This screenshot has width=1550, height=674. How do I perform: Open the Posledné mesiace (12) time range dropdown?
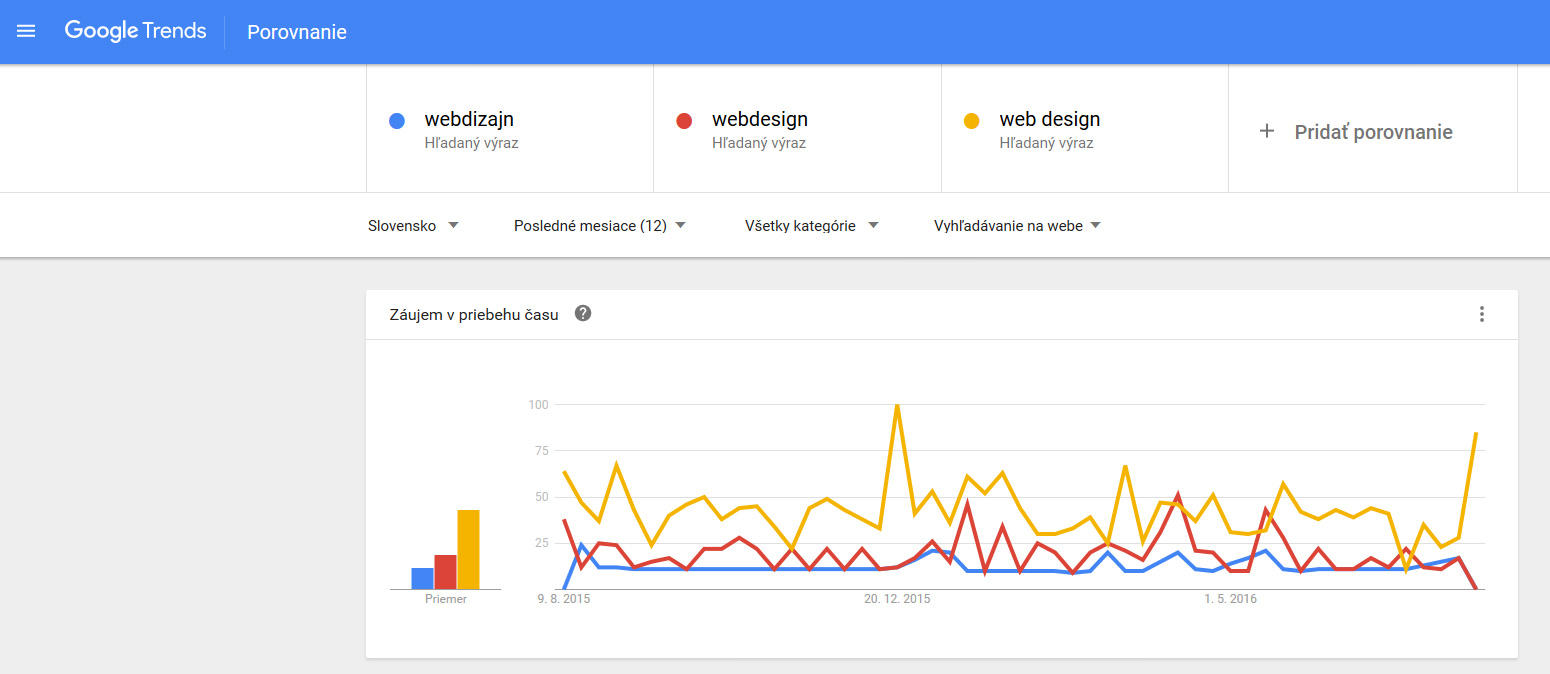[600, 225]
